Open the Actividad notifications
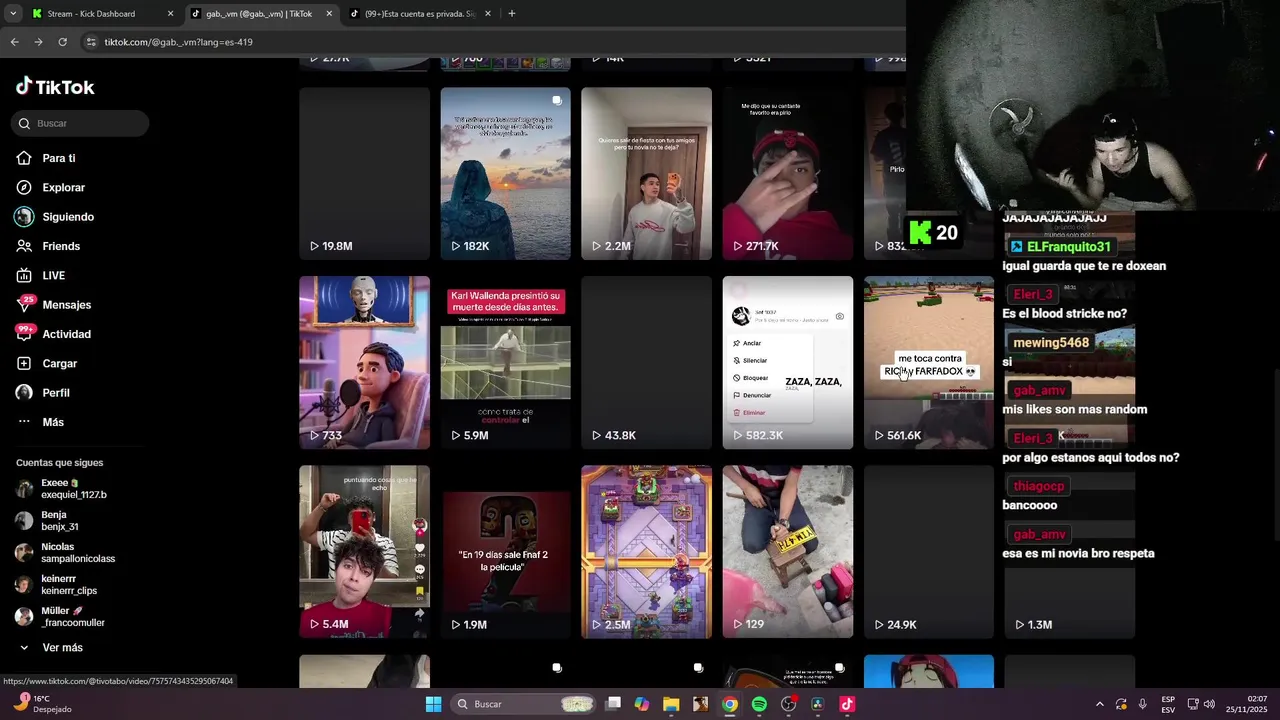This screenshot has width=1280, height=720. [54, 334]
